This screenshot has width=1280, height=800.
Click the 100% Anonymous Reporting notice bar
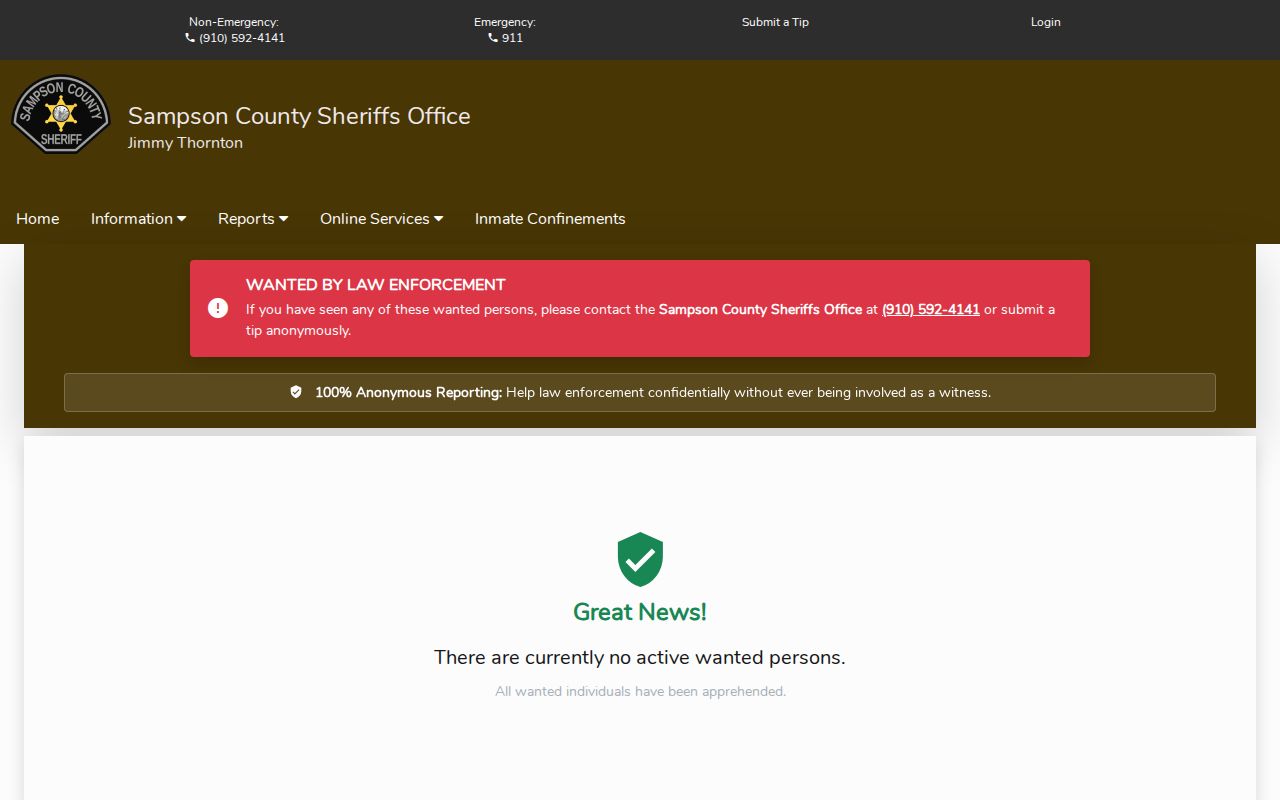640,392
